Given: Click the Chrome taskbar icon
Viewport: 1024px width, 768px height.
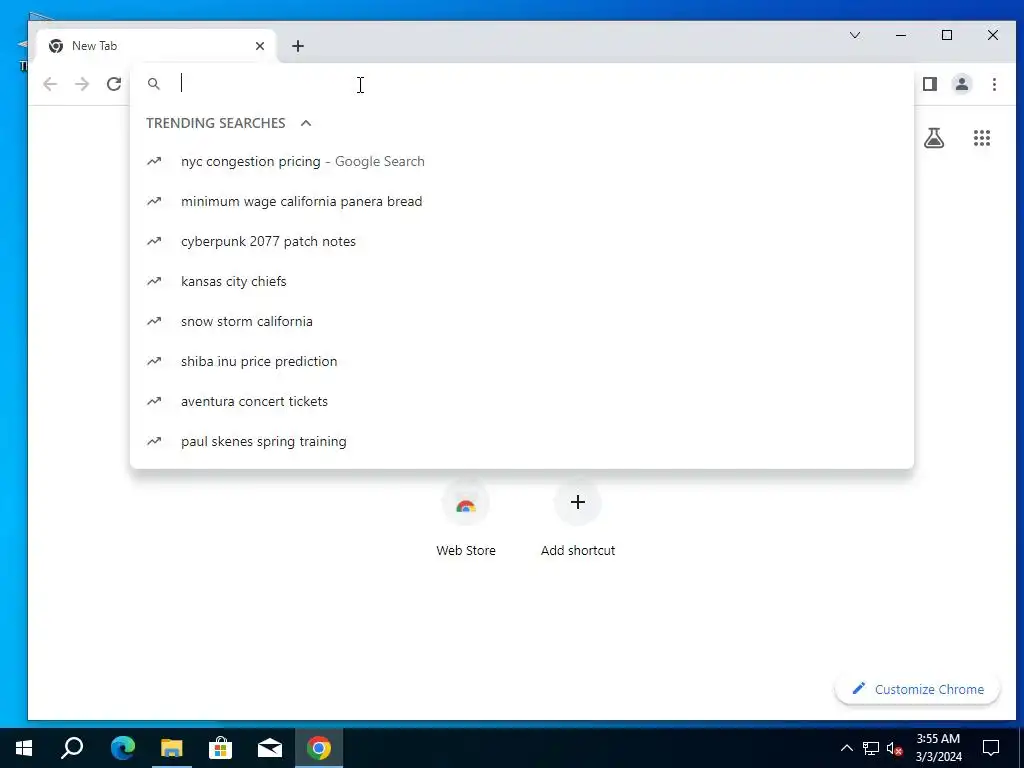Looking at the screenshot, I should (x=319, y=748).
